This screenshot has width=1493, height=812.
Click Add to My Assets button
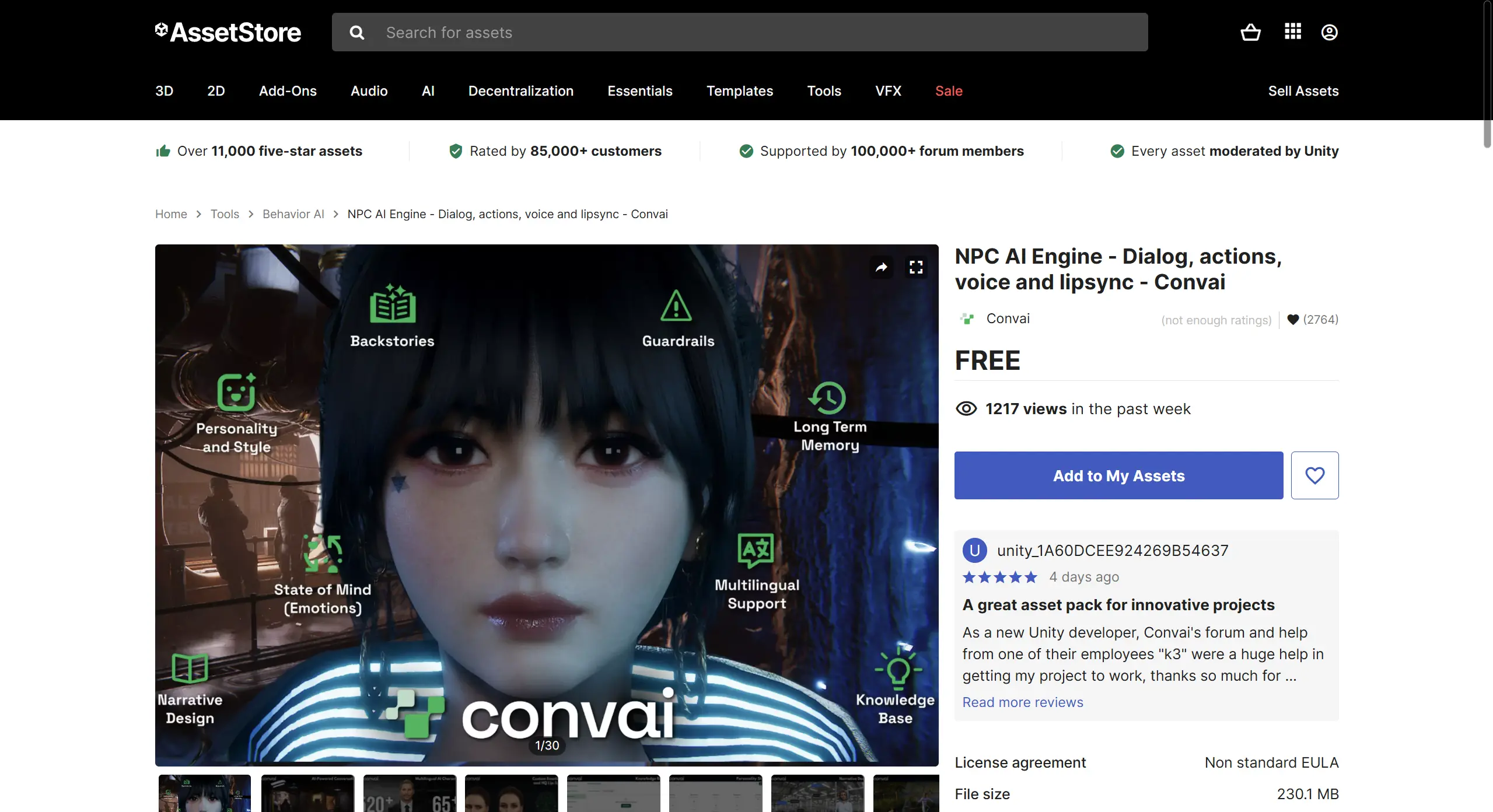[1118, 475]
